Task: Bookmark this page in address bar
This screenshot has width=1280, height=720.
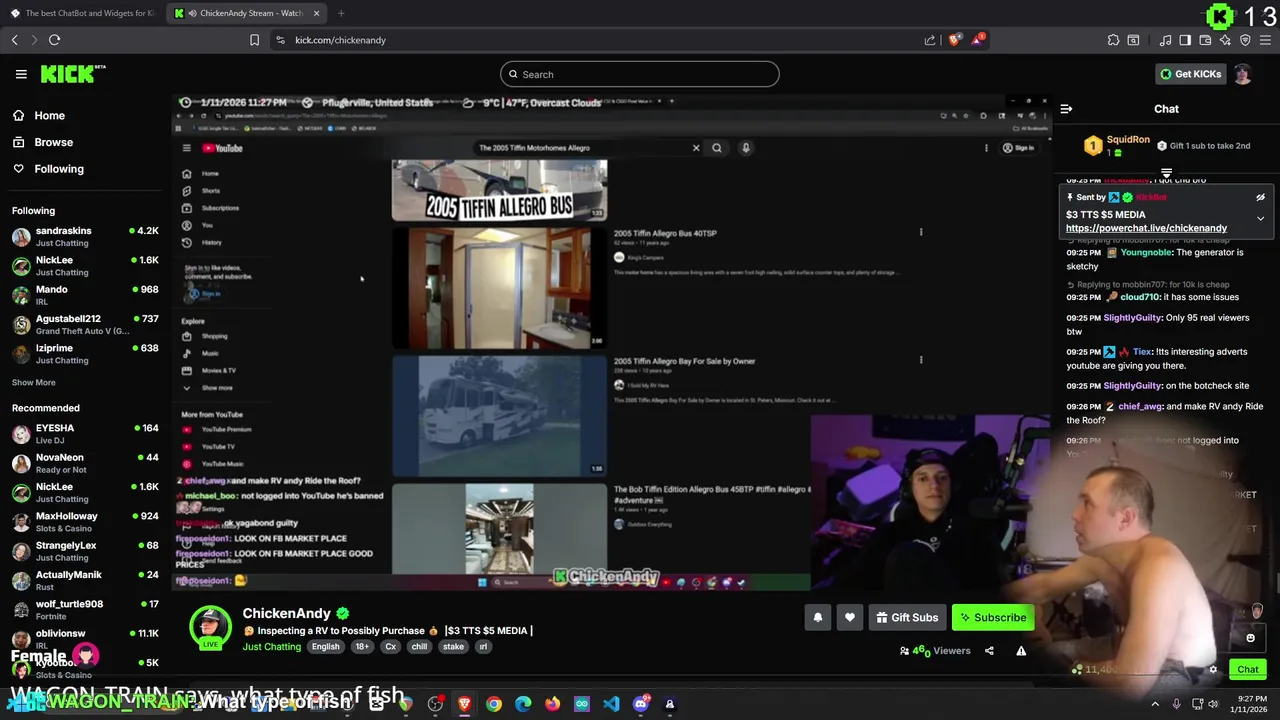Action: 254,40
